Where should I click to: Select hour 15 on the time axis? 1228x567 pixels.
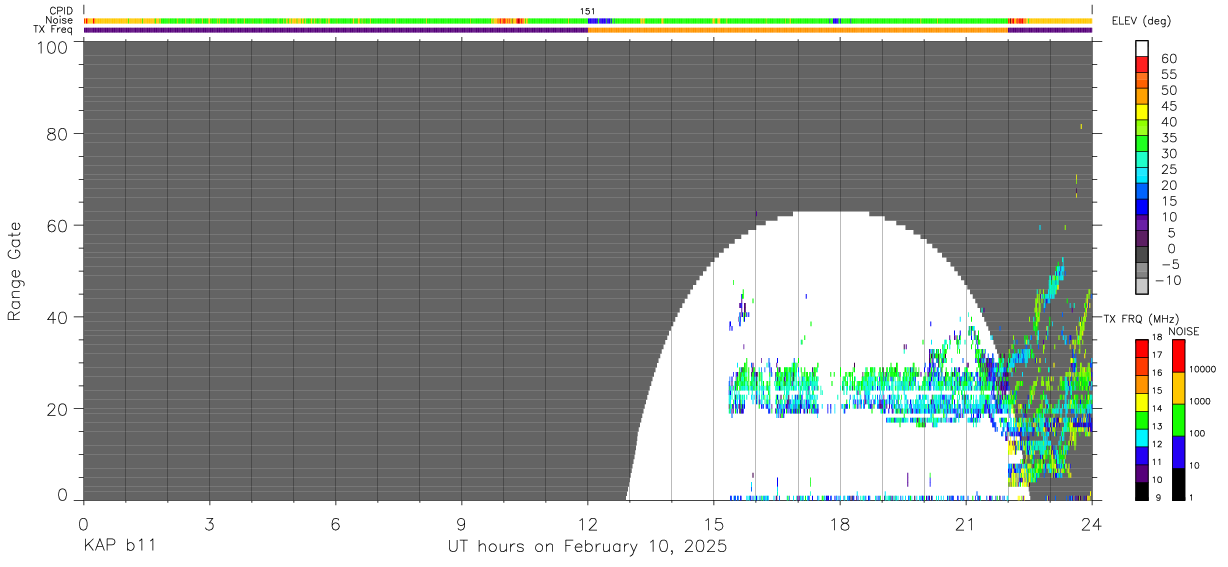[713, 523]
